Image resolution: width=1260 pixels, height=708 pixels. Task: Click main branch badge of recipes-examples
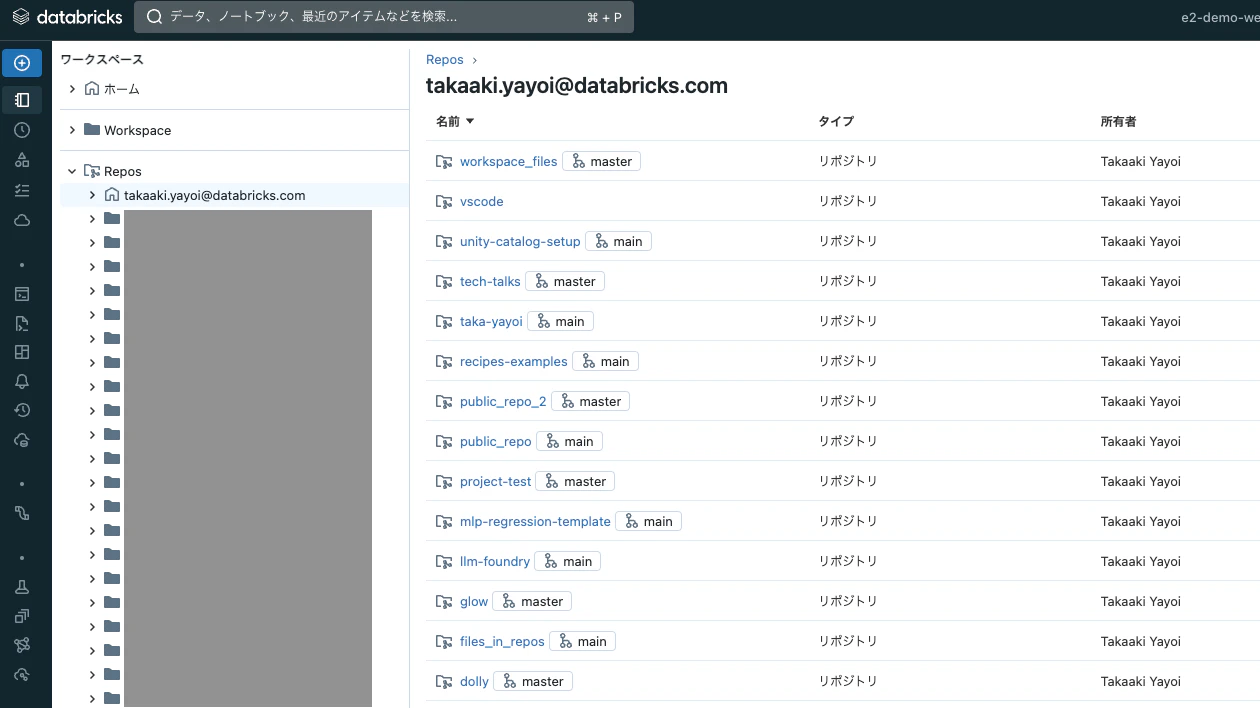coord(605,361)
